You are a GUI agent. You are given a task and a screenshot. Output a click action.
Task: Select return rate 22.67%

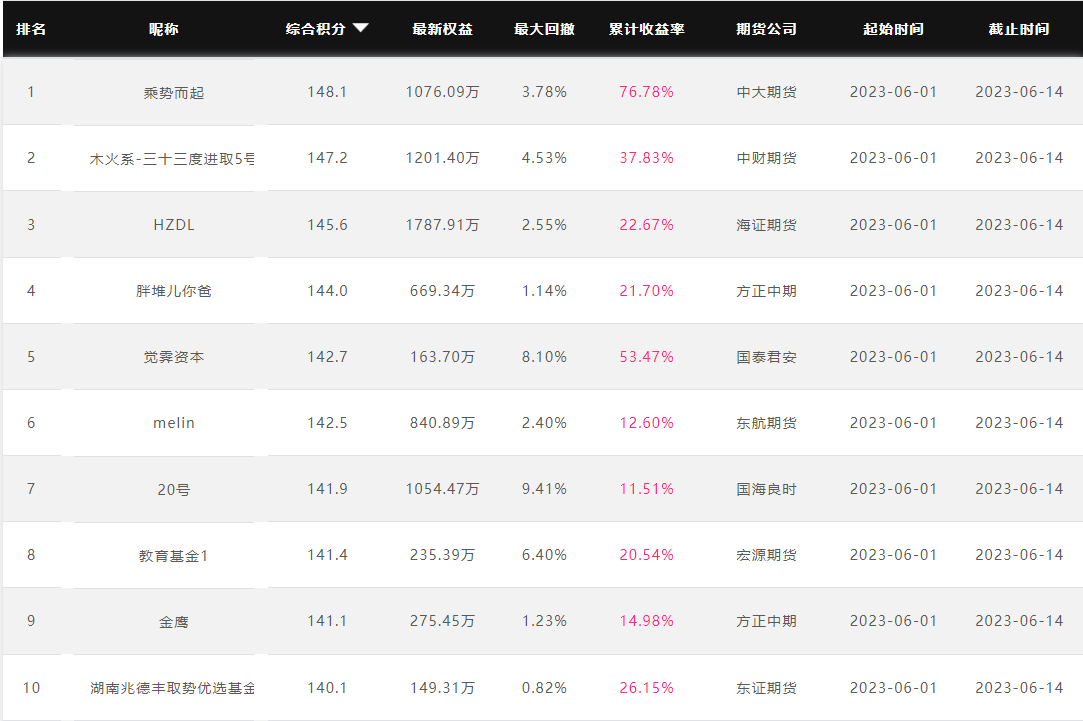[x=646, y=225]
